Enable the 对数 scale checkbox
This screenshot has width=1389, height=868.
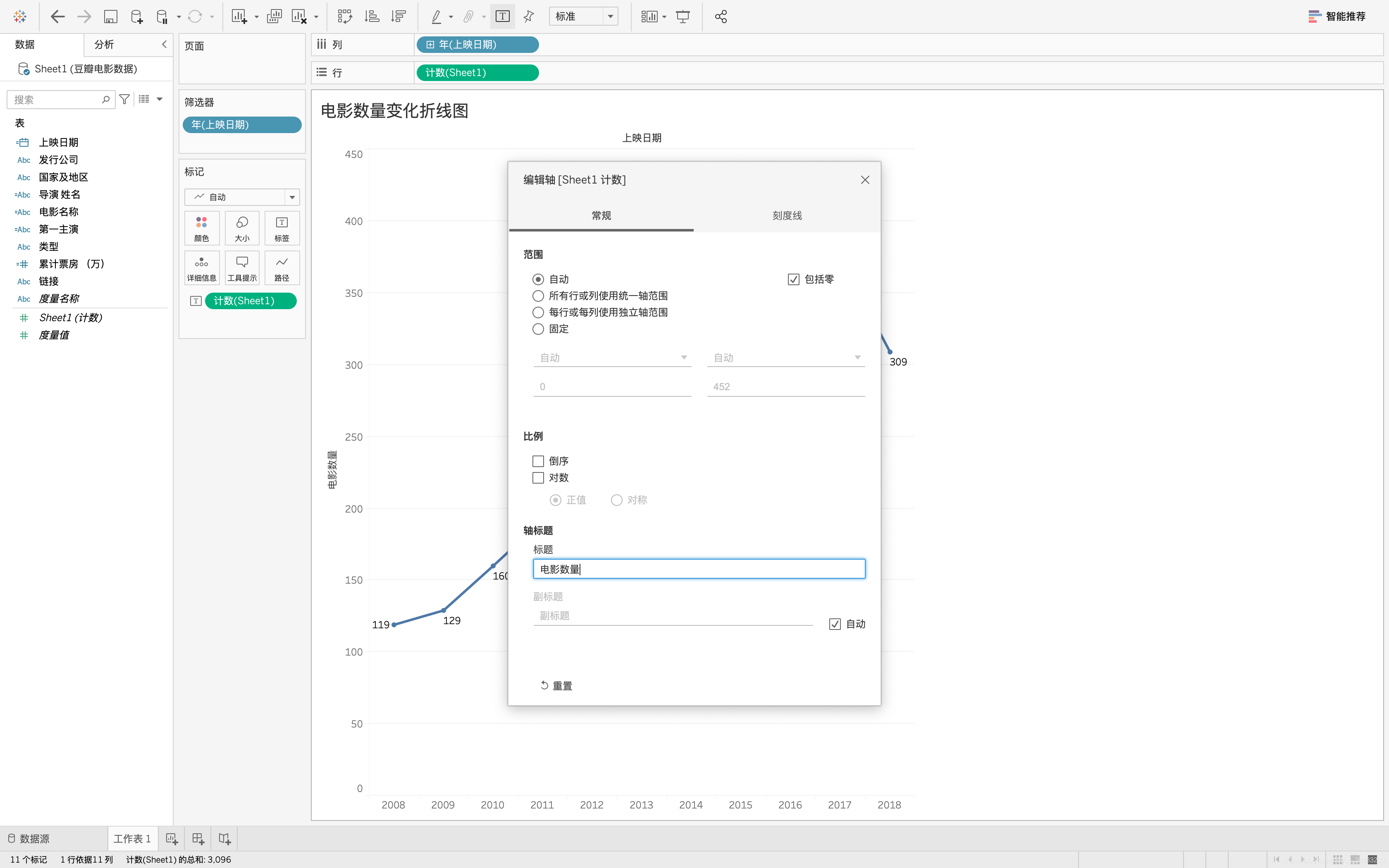538,478
